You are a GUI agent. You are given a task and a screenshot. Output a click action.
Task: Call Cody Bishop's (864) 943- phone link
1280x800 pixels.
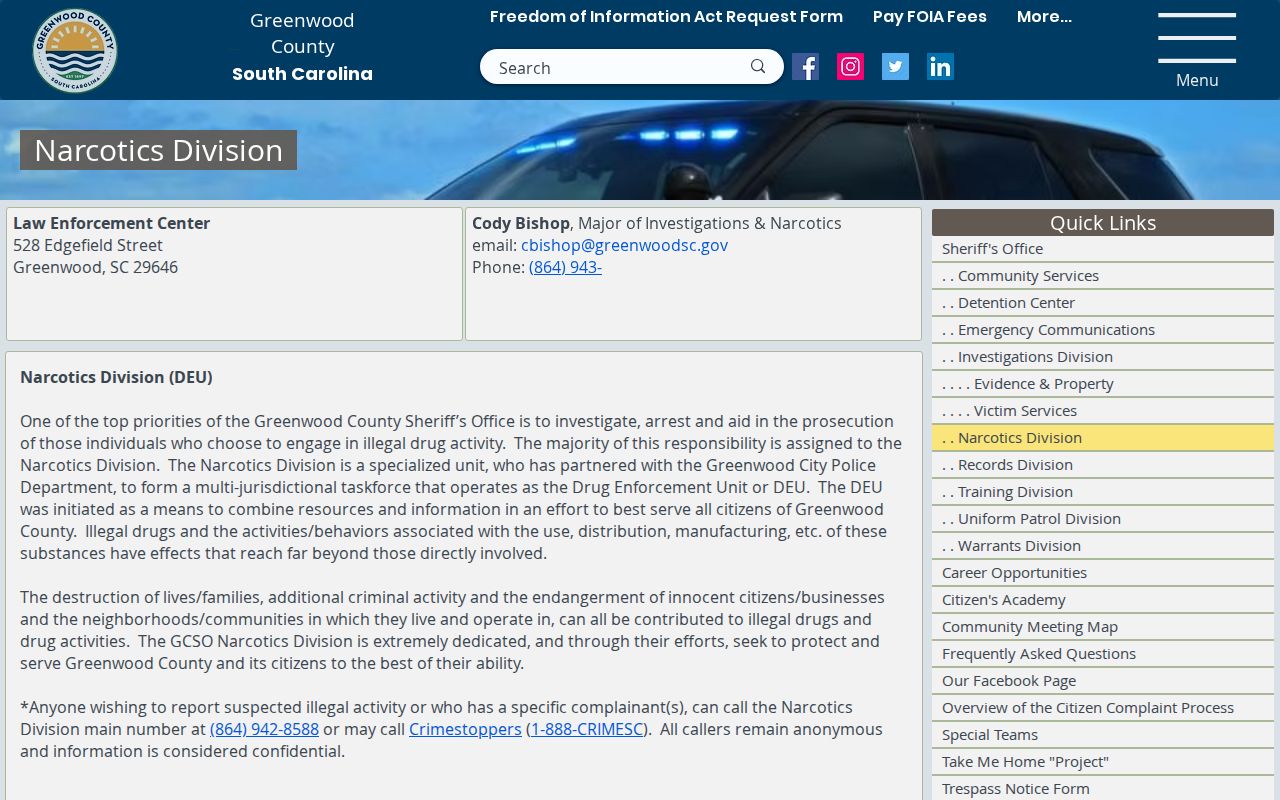pos(565,267)
